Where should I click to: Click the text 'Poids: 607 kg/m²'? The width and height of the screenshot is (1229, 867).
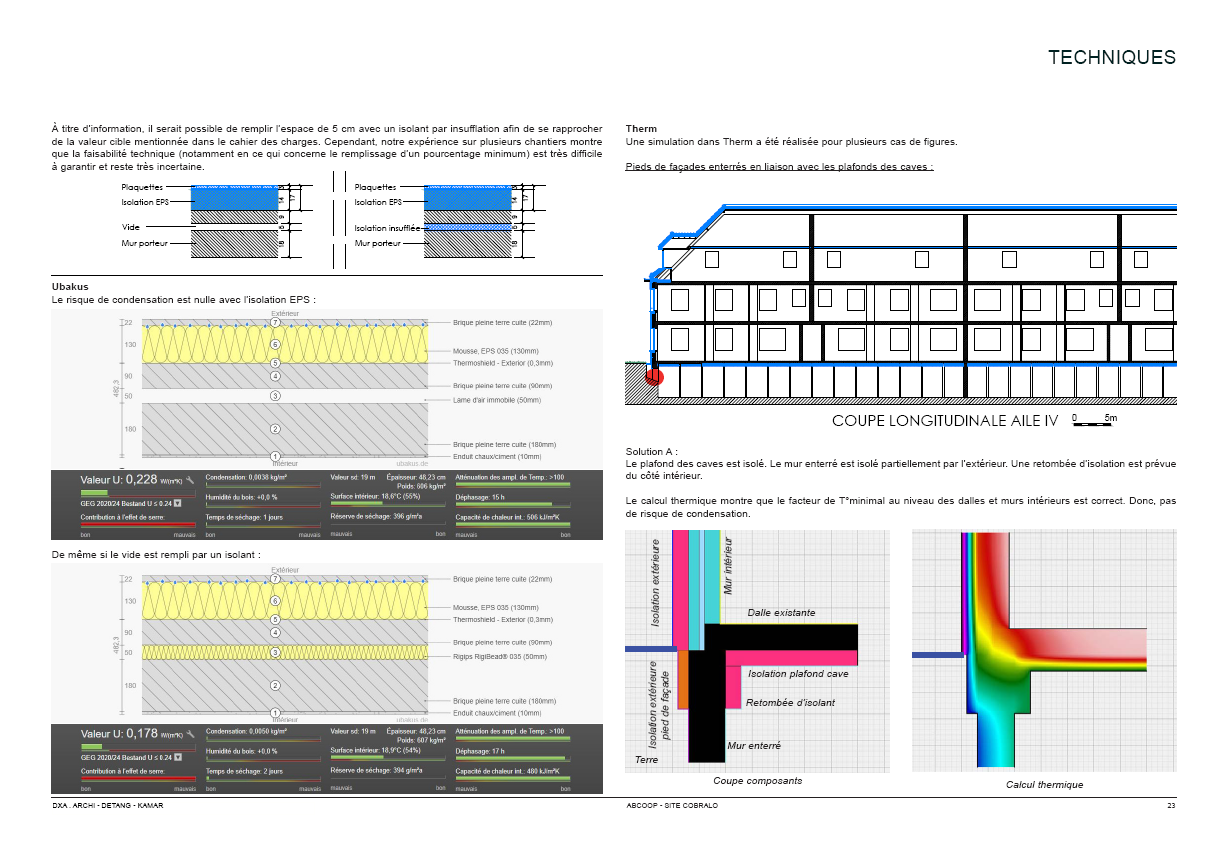coord(420,741)
